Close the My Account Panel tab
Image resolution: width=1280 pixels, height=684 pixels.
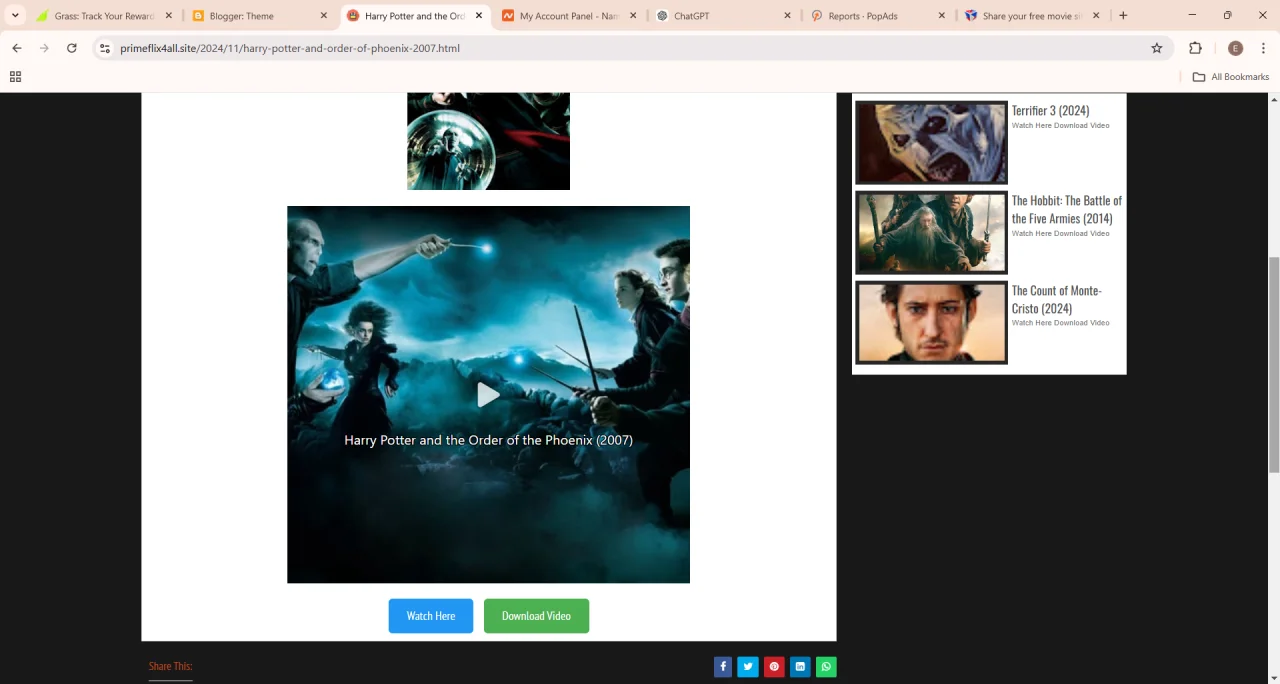[x=633, y=16]
